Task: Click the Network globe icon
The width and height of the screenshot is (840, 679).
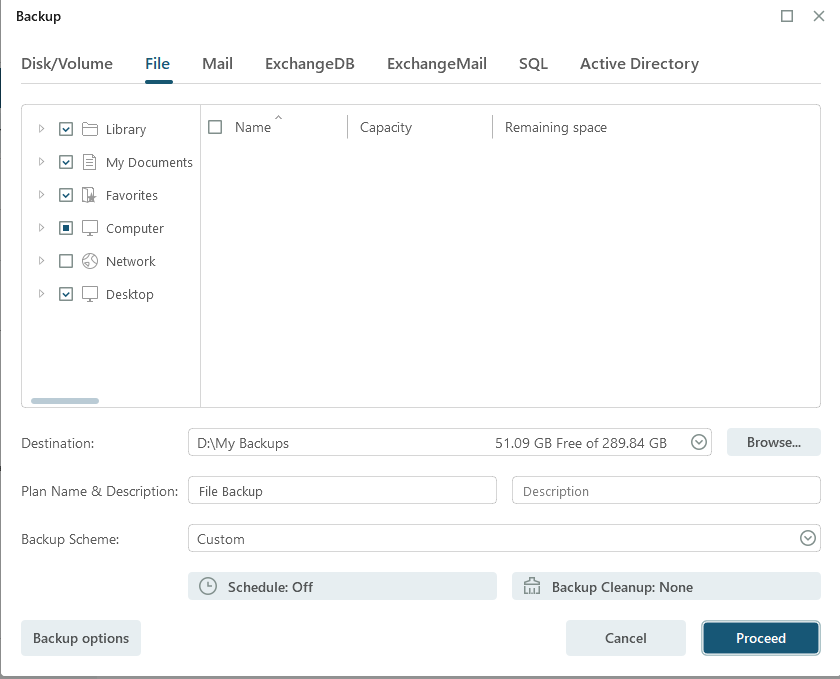Action: click(x=89, y=261)
